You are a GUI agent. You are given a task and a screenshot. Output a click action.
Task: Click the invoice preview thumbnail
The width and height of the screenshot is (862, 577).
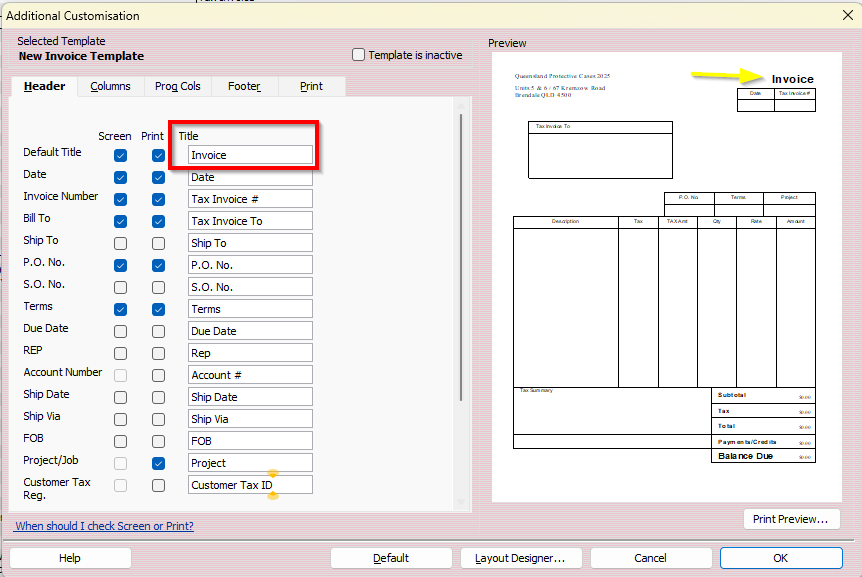(x=666, y=277)
